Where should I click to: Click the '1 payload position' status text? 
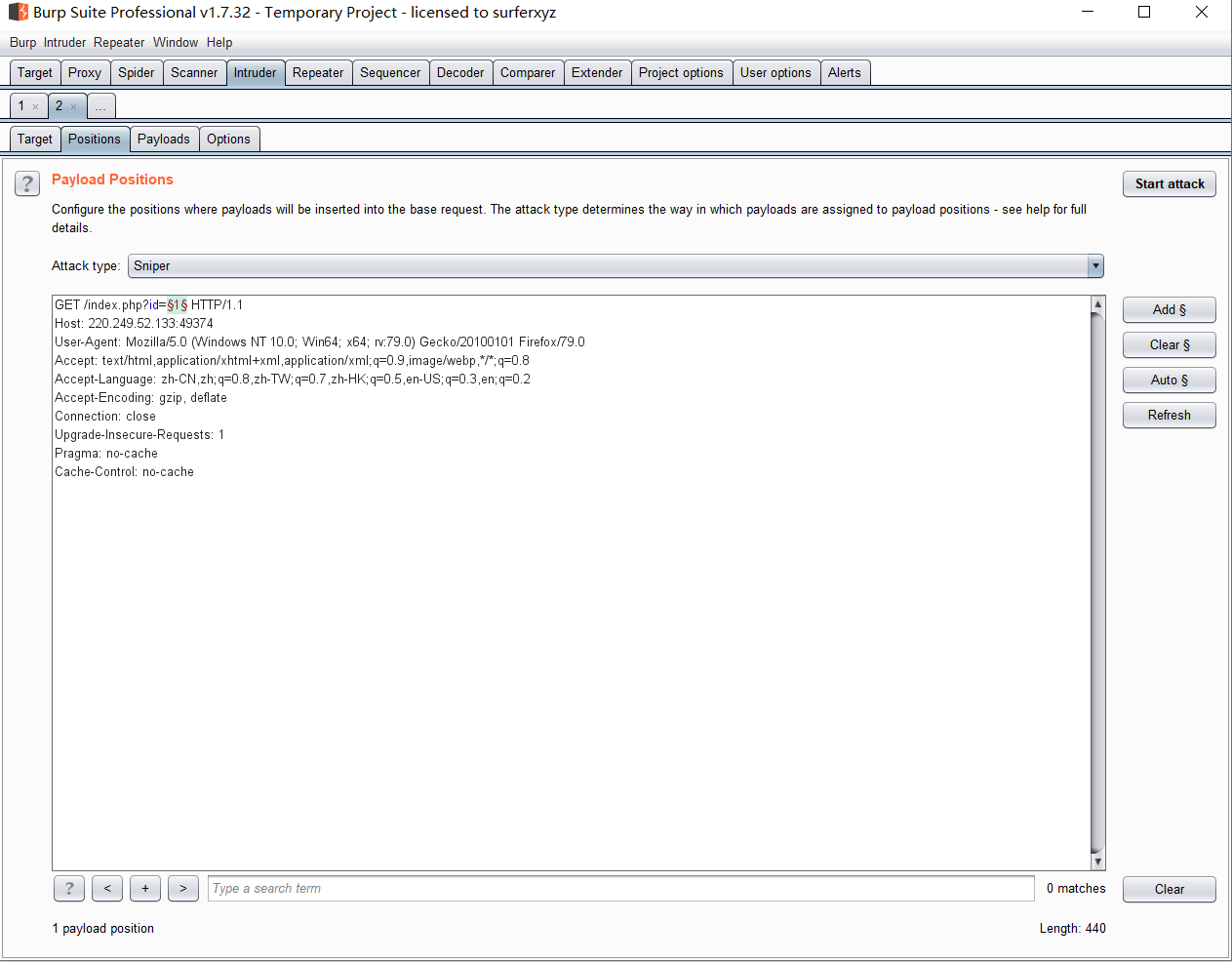point(103,929)
